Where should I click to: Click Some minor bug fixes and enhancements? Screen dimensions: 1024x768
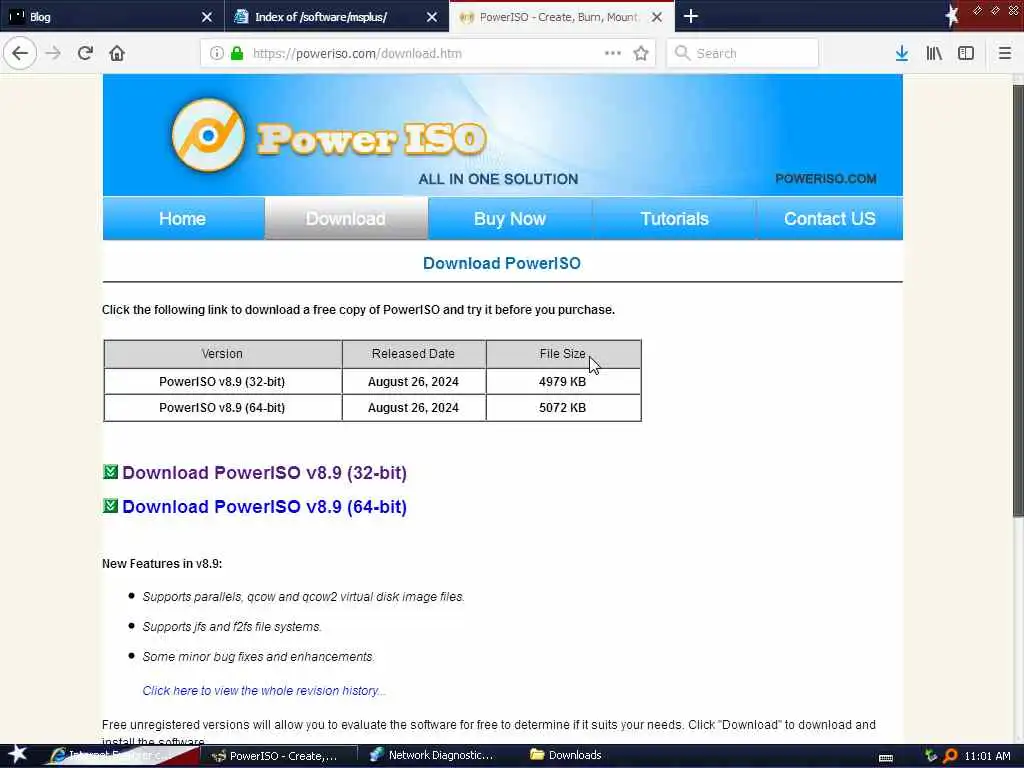[259, 656]
